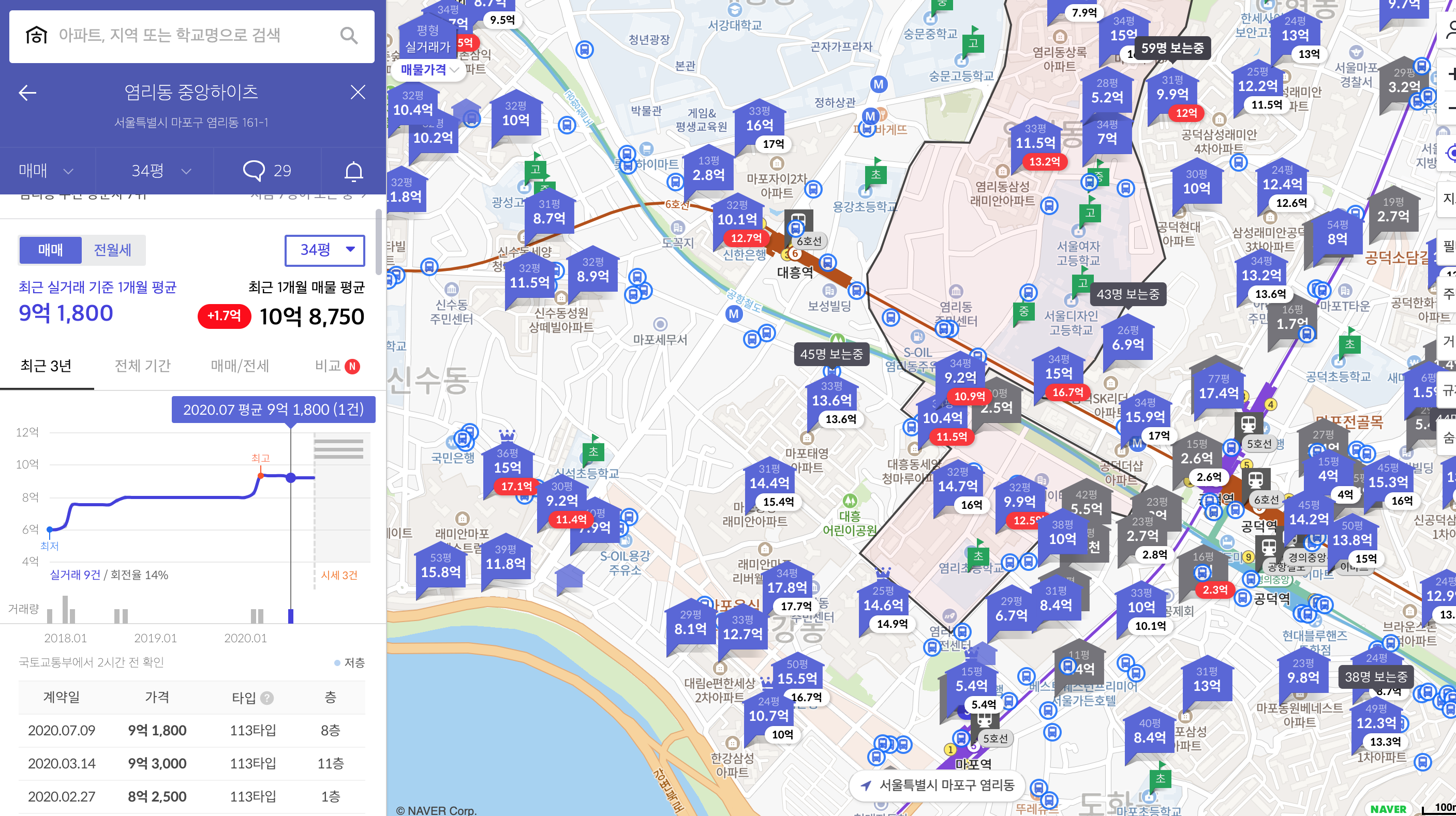This screenshot has height=816, width=1456.
Task: Expand the 매물가격 map filter dropdown
Action: point(429,69)
